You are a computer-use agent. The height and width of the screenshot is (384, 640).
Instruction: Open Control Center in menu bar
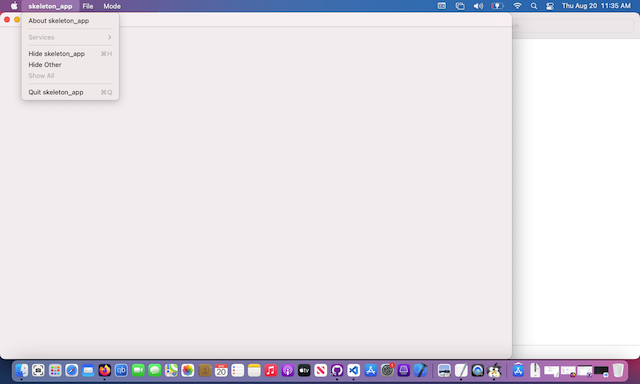click(x=550, y=6)
